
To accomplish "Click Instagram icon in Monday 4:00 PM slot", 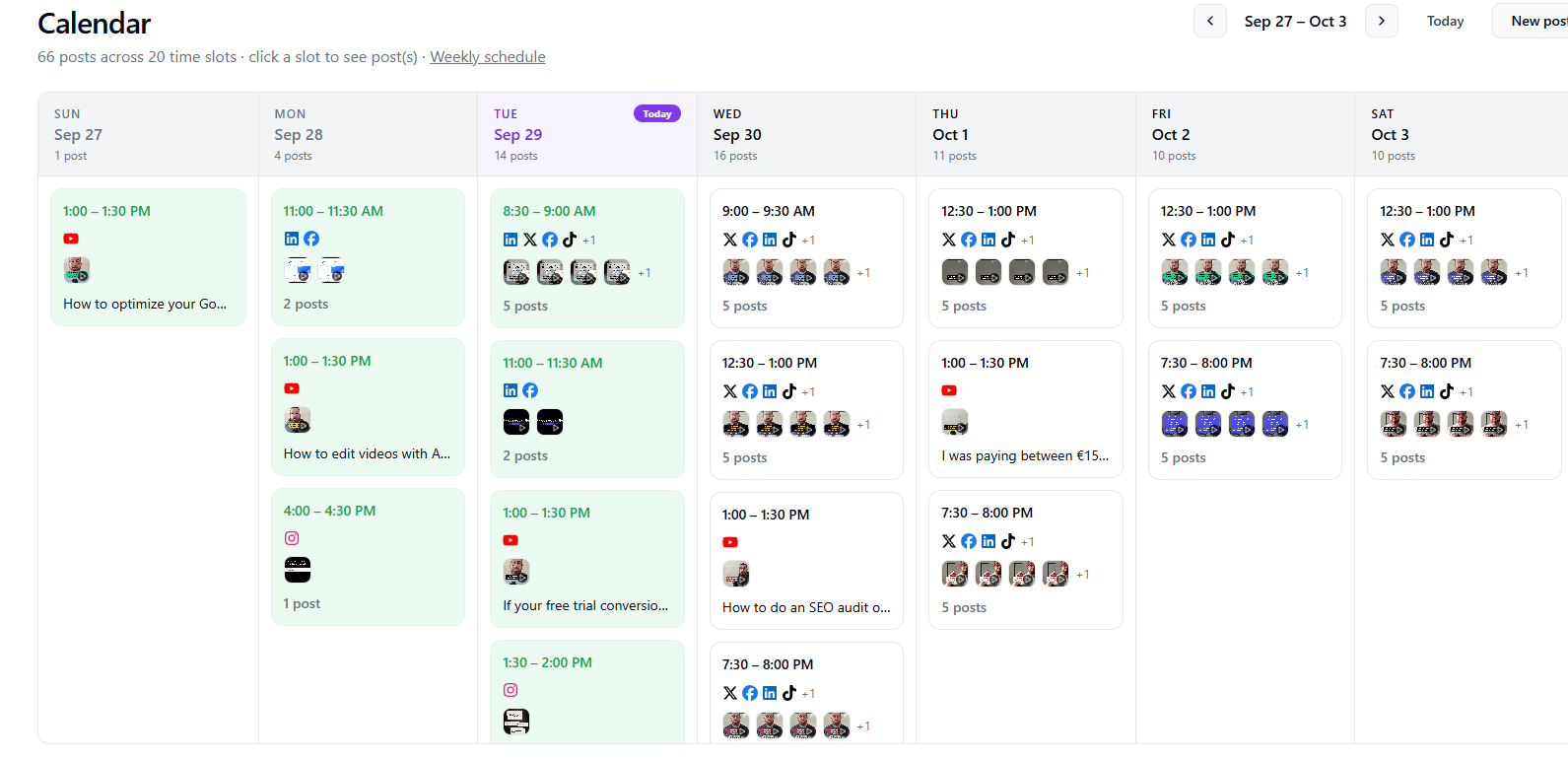I will coord(292,538).
